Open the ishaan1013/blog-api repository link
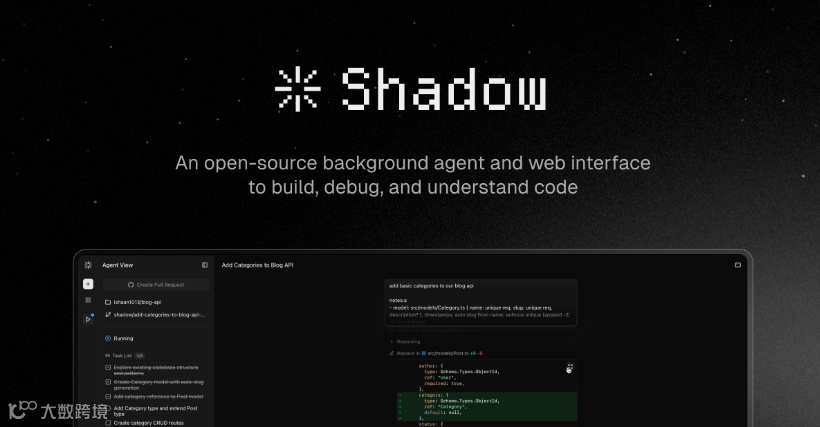Image resolution: width=820 pixels, height=427 pixels. click(x=137, y=302)
